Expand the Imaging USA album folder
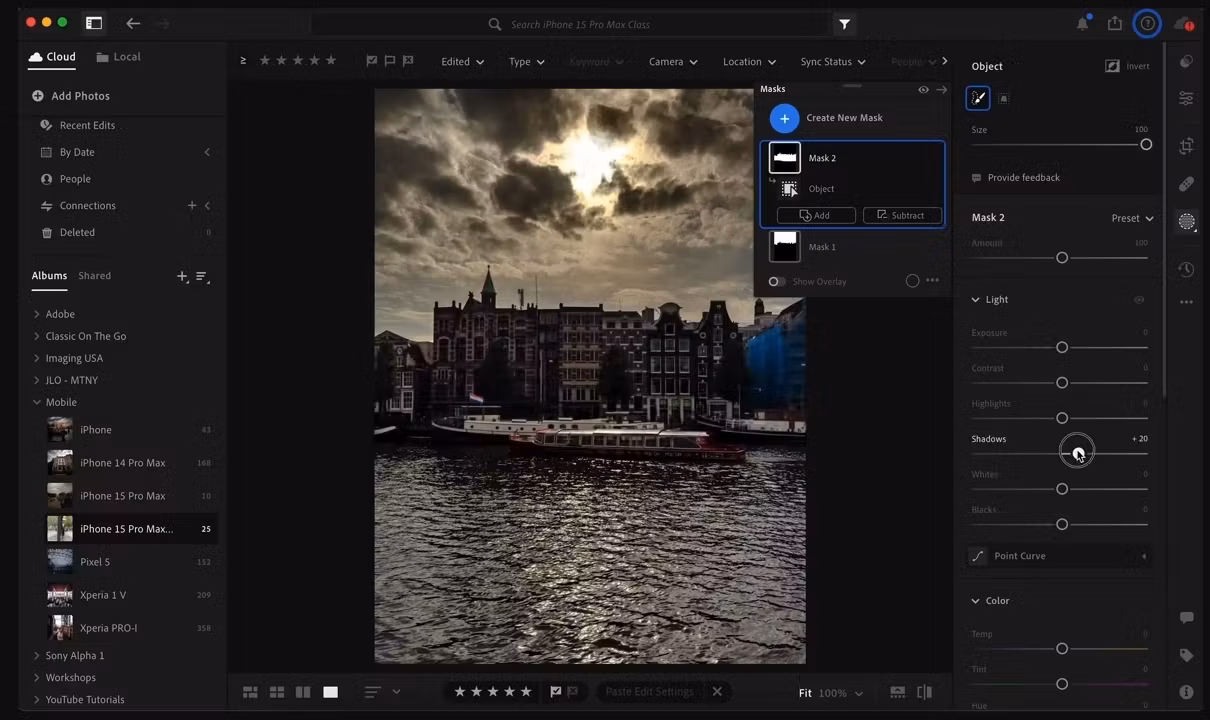Viewport: 1210px width, 720px height. coord(37,358)
